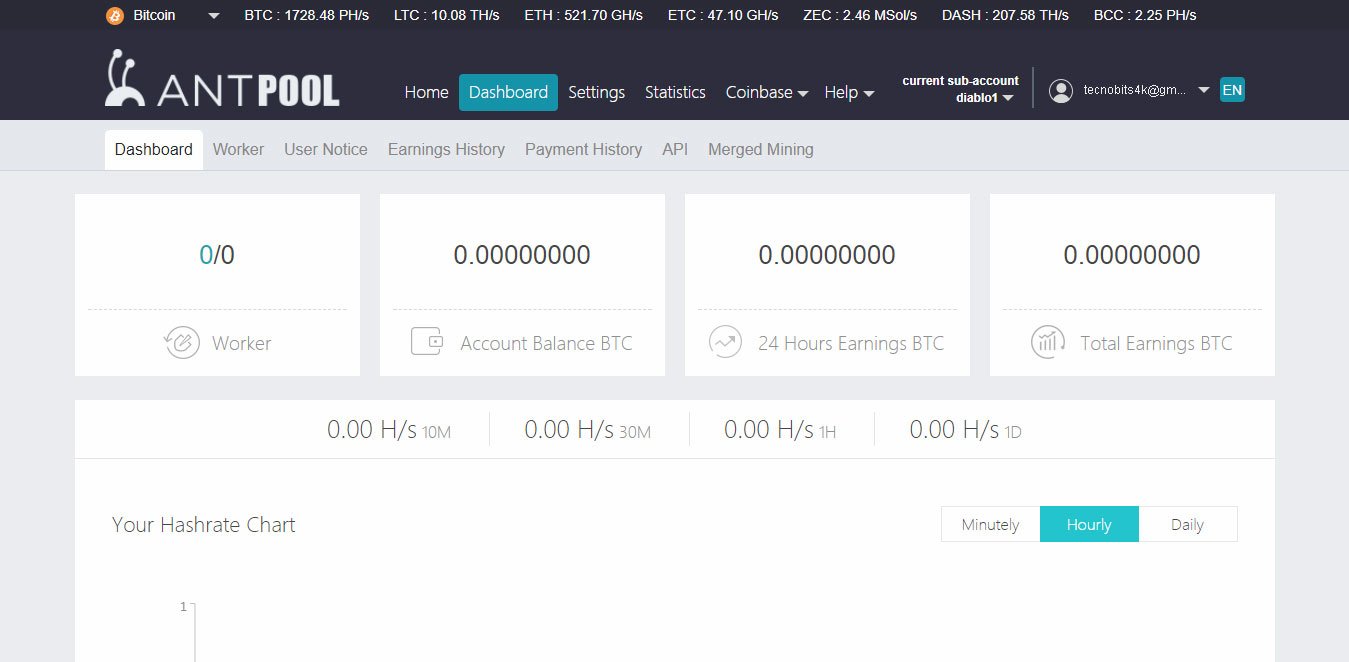This screenshot has height=662, width=1349.
Task: Select the Daily chart interval
Action: pyautogui.click(x=1187, y=524)
